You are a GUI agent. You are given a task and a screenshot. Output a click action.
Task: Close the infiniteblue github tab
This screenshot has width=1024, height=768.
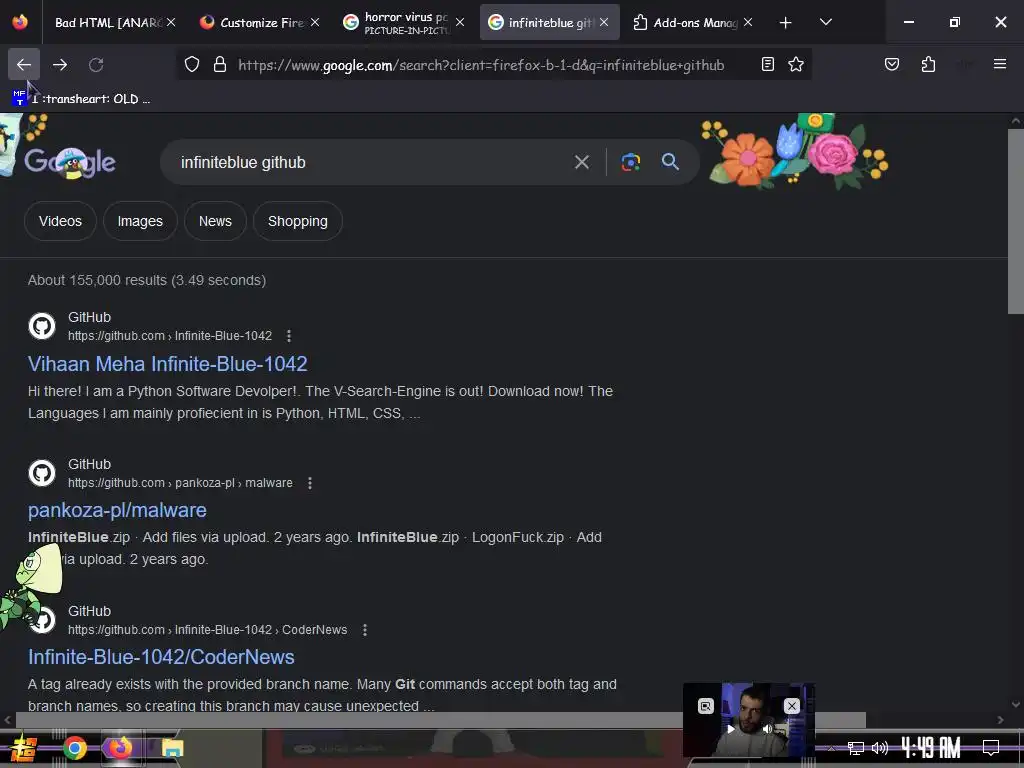[x=604, y=22]
